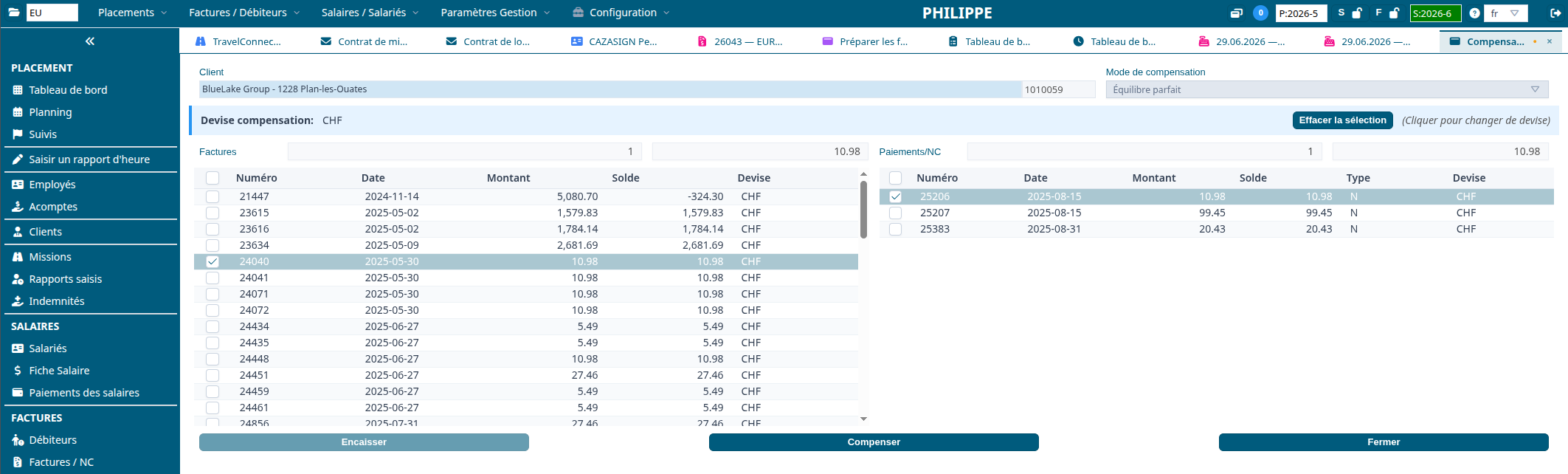This screenshot has height=474, width=1568.
Task: Click the invoices list vertical scrollbar
Action: click(863, 210)
